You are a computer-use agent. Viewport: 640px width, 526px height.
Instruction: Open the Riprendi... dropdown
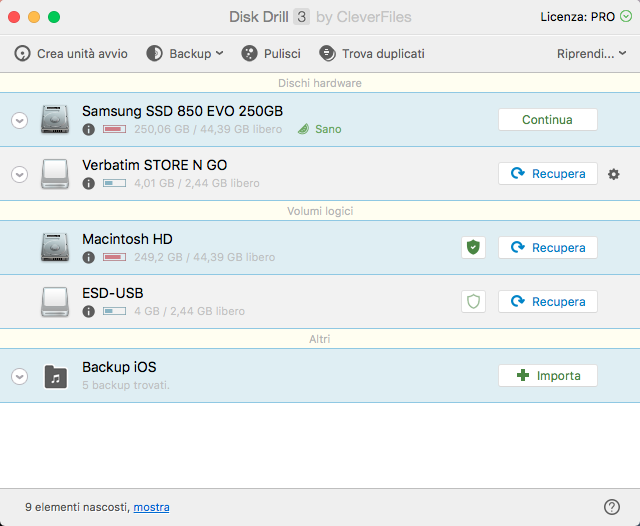pos(591,53)
